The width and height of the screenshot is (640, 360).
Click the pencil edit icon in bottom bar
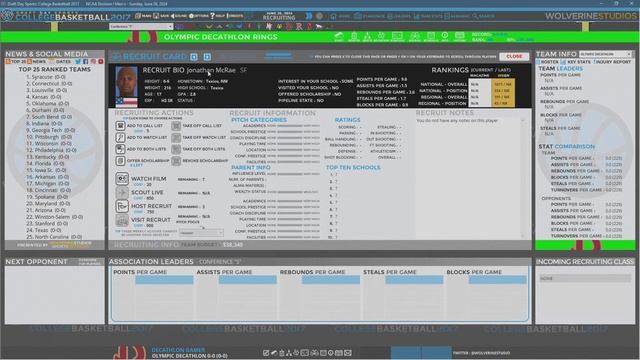tap(266, 353)
